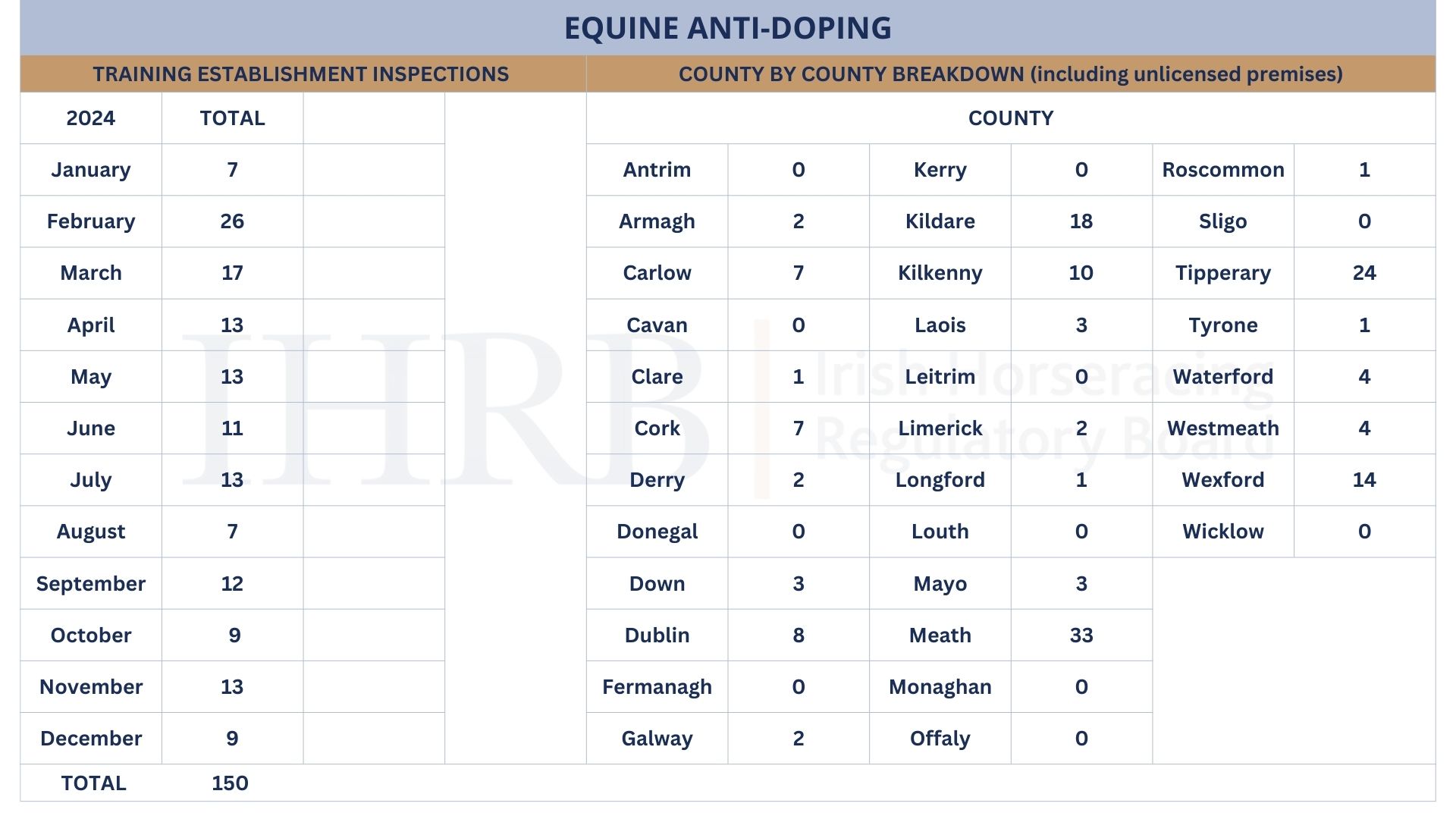Select the COUNTY column header
This screenshot has width=1456, height=819.
click(1011, 118)
